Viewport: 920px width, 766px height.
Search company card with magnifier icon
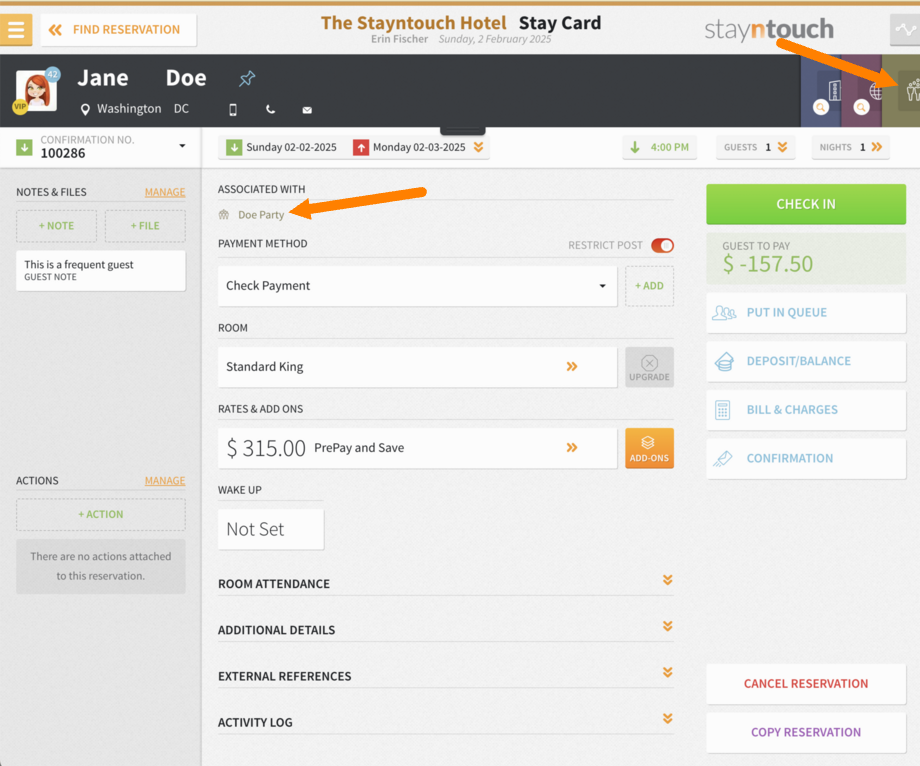coord(821,107)
